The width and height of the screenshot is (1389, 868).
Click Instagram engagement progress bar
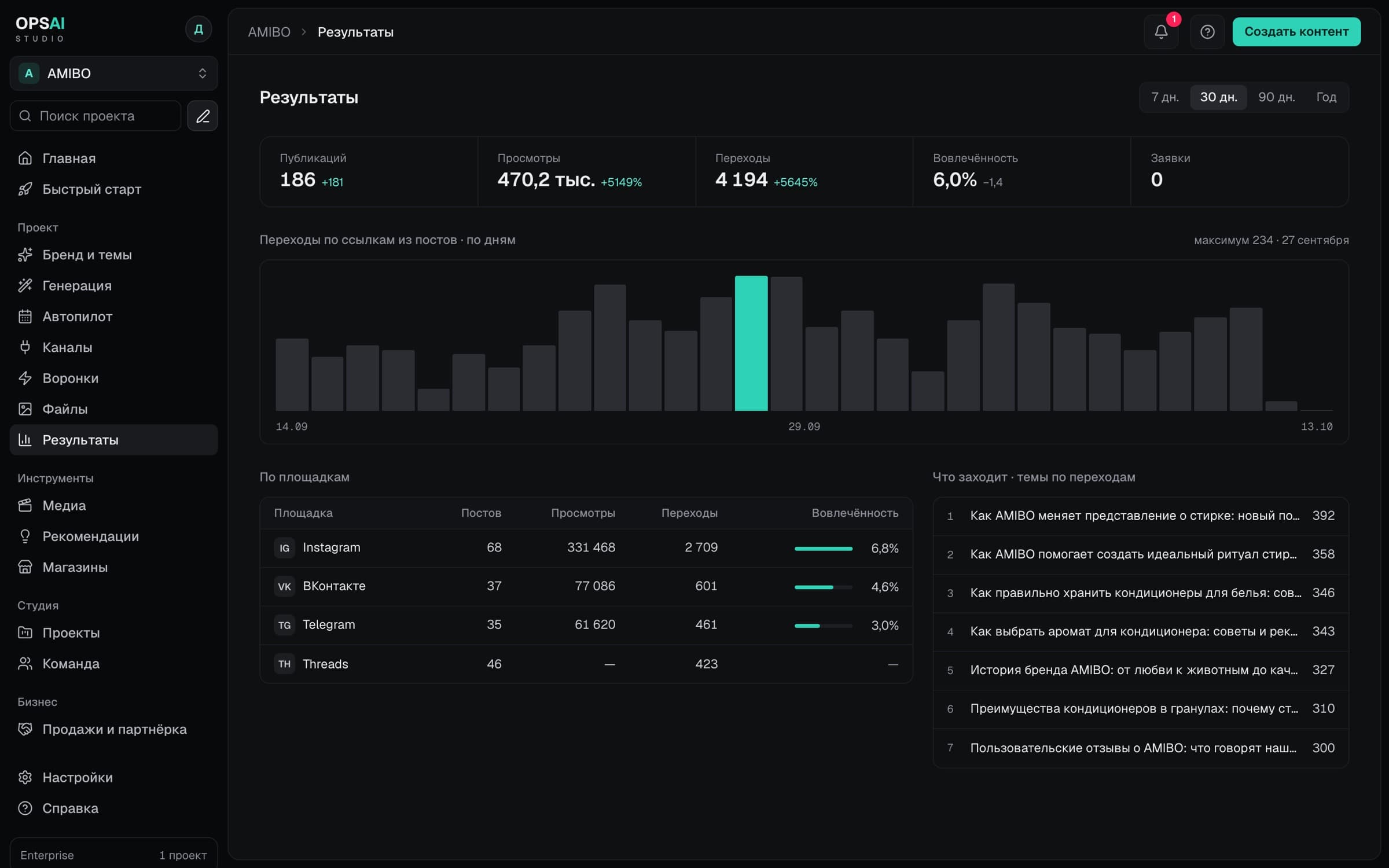coord(823,548)
